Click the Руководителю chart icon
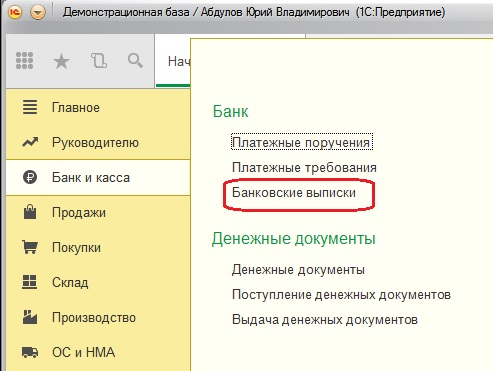 [30, 142]
